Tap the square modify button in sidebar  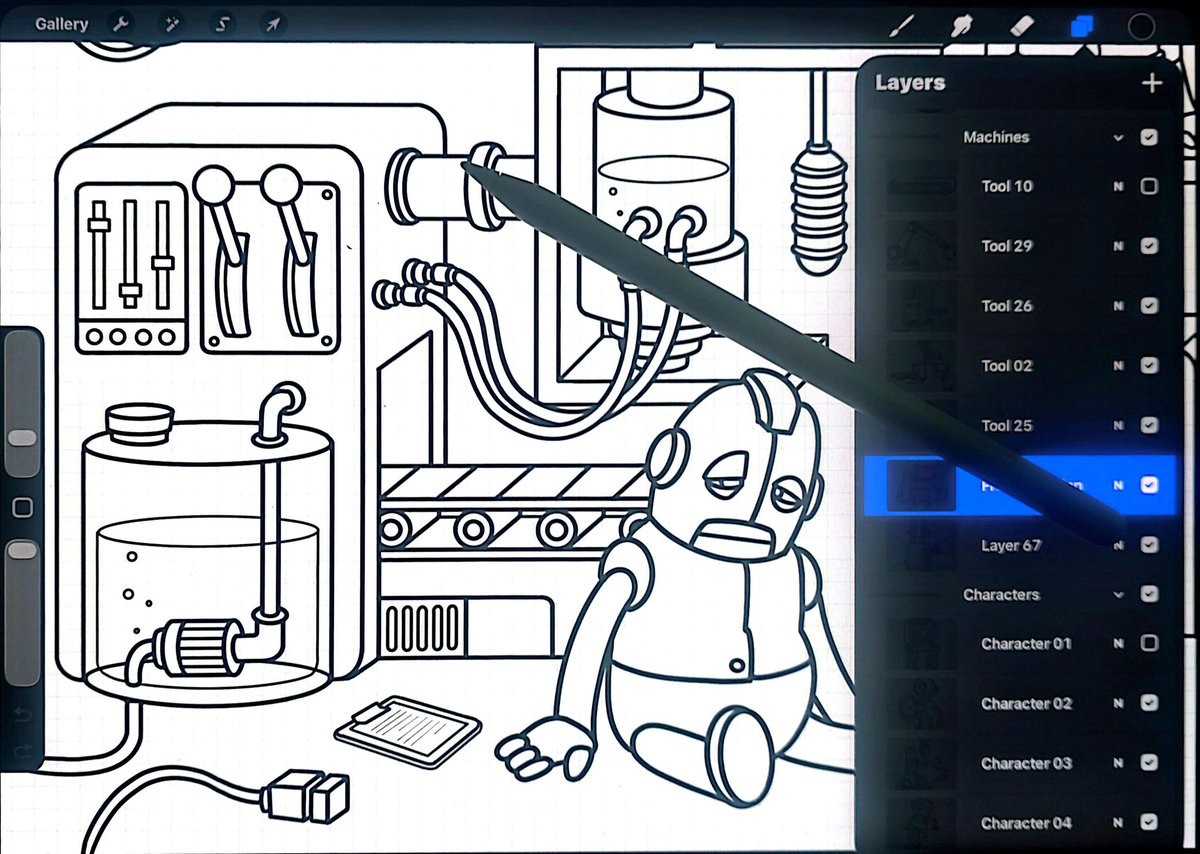click(22, 508)
